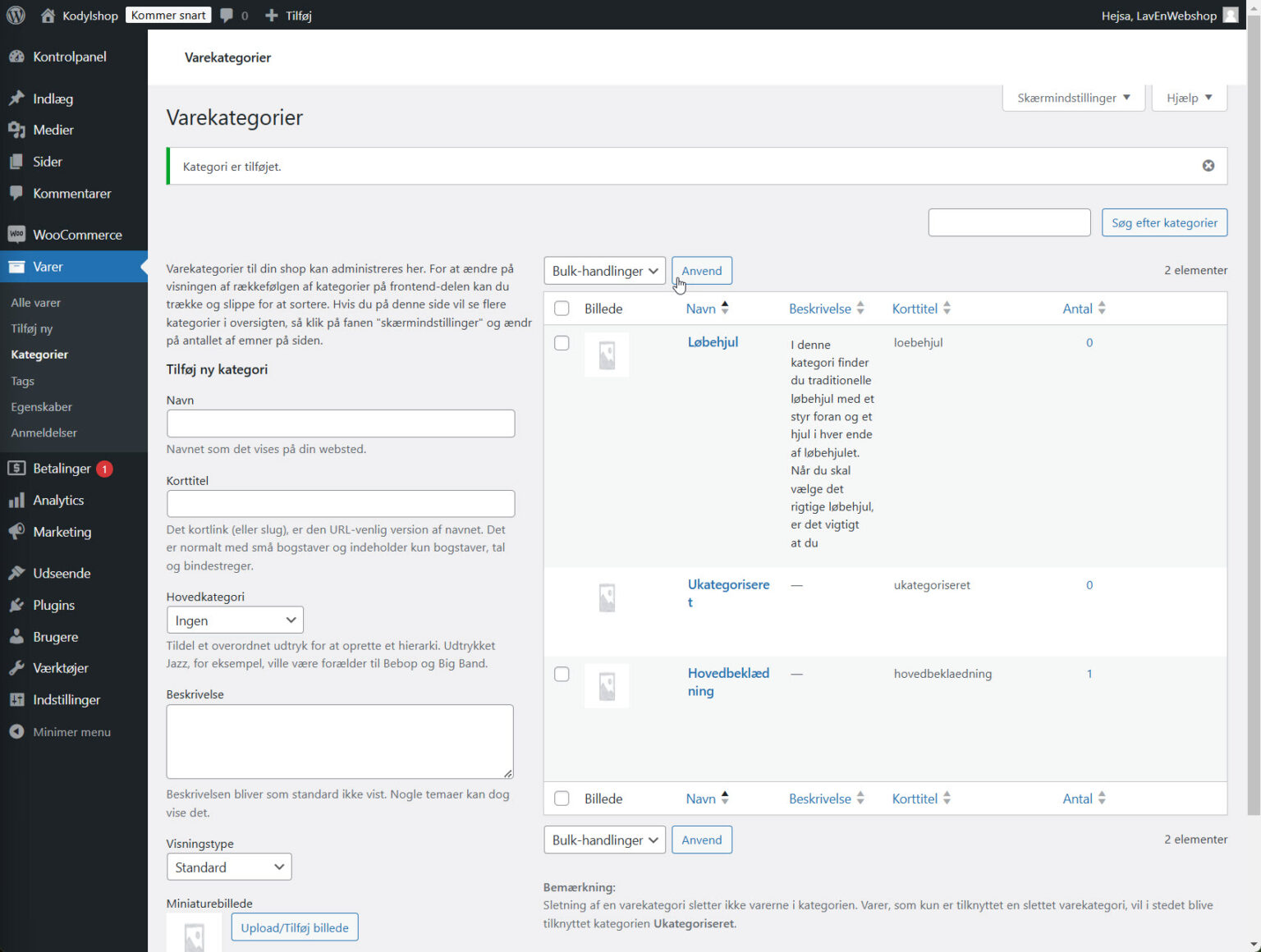
Task: Click the top Anvend button
Action: coord(702,271)
